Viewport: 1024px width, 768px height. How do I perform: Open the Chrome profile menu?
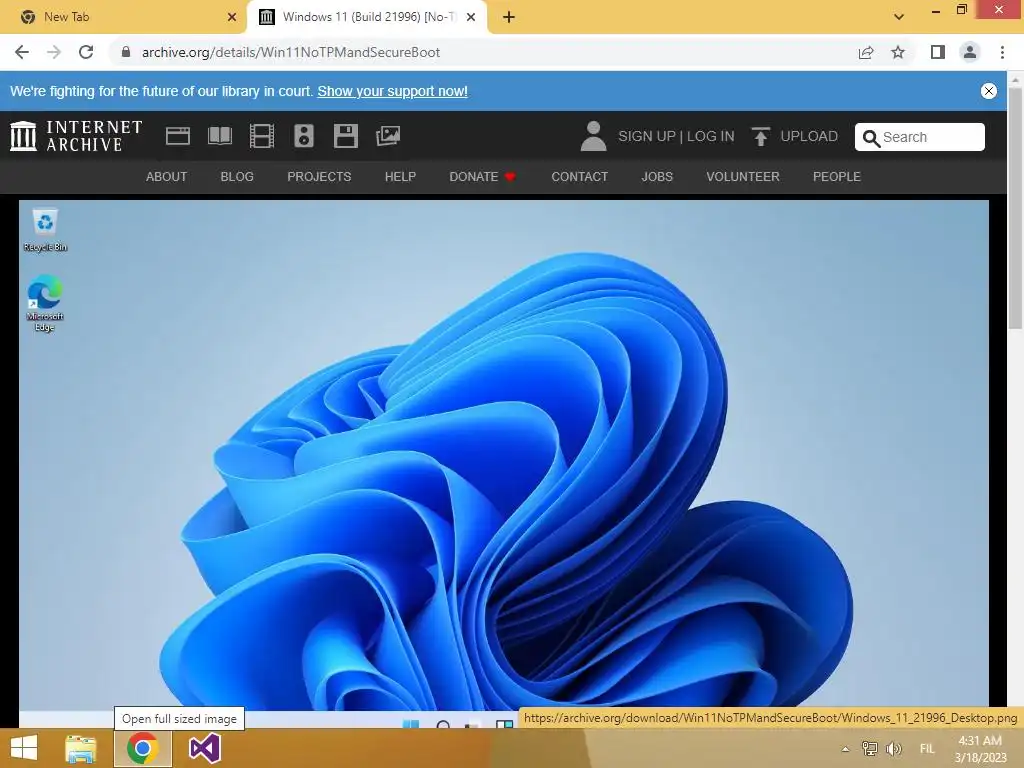coord(970,52)
